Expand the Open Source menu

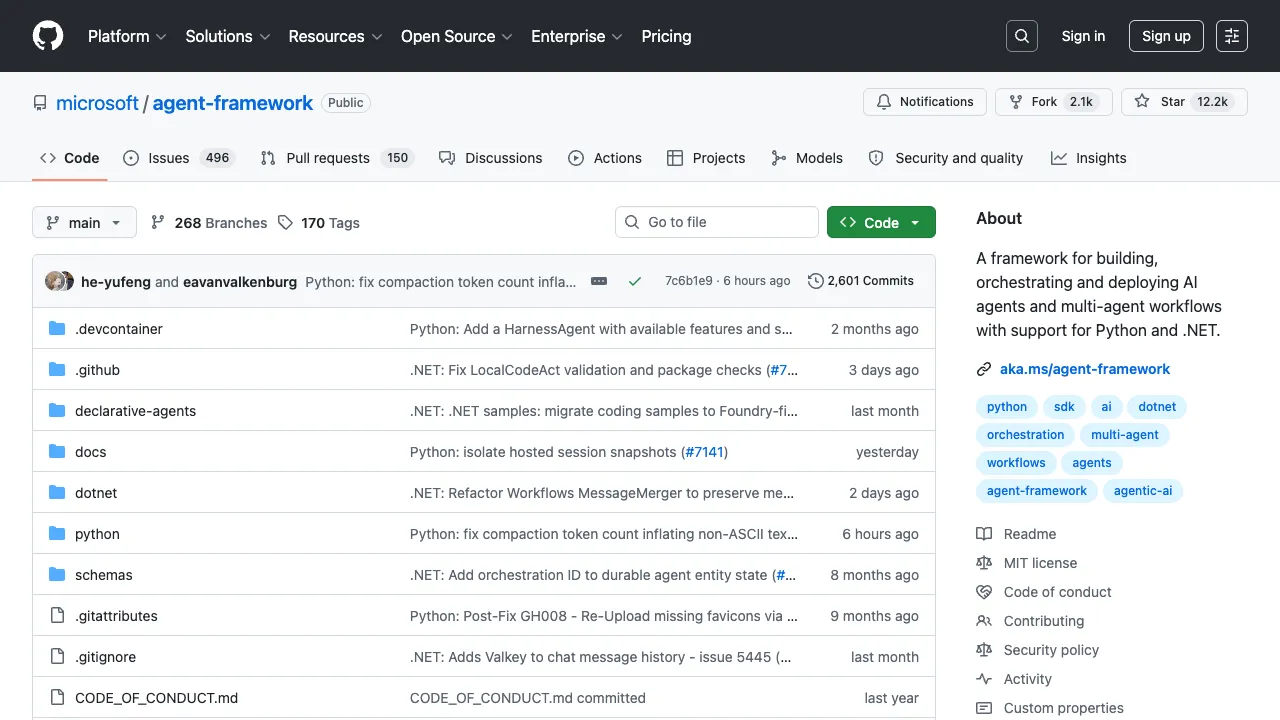(x=457, y=36)
